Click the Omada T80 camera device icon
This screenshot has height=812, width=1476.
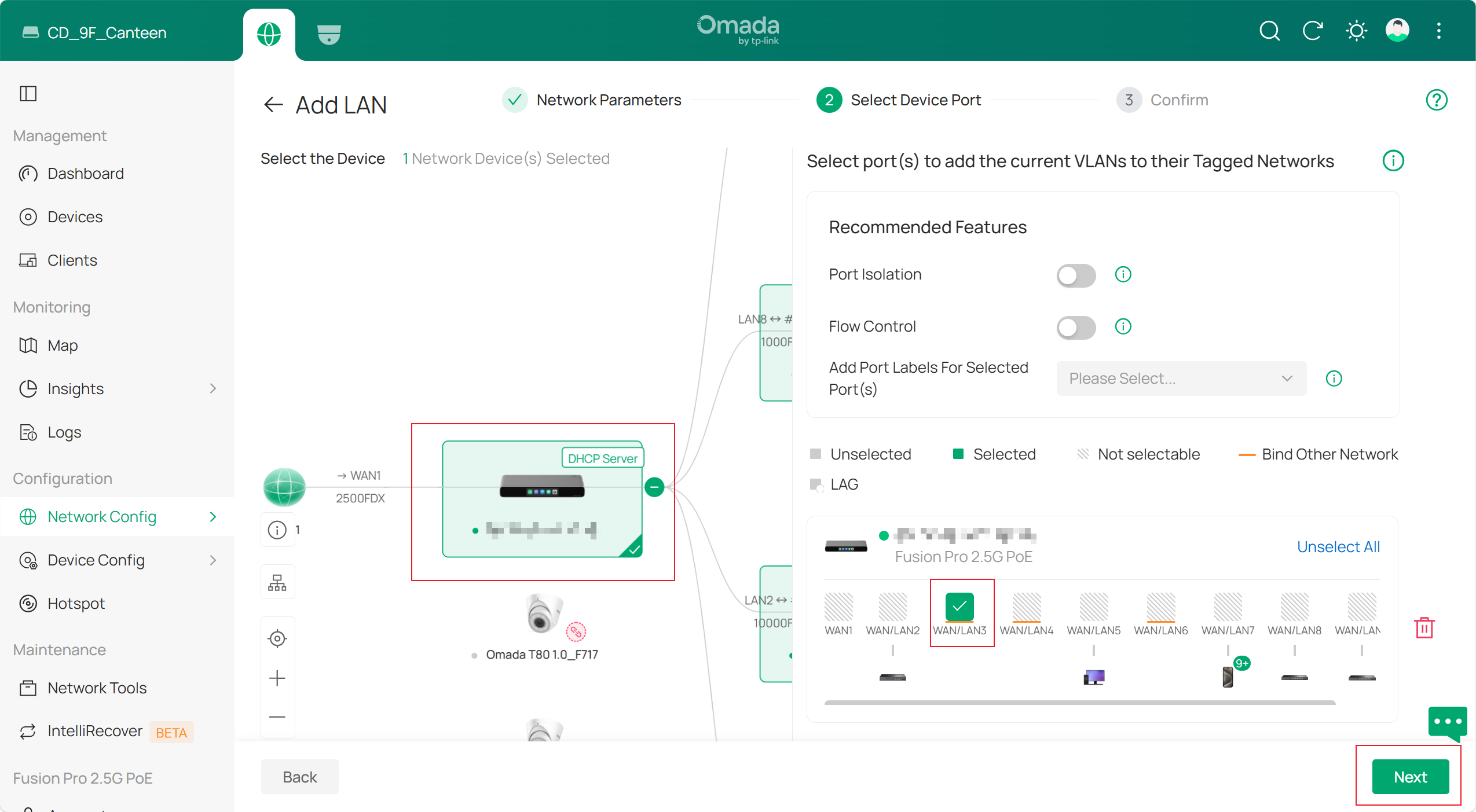(x=544, y=613)
